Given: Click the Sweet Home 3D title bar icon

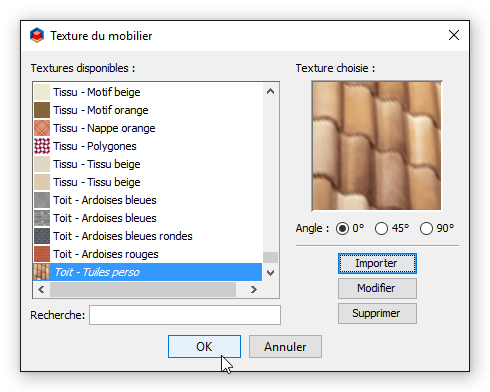Looking at the screenshot, I should tap(37, 35).
